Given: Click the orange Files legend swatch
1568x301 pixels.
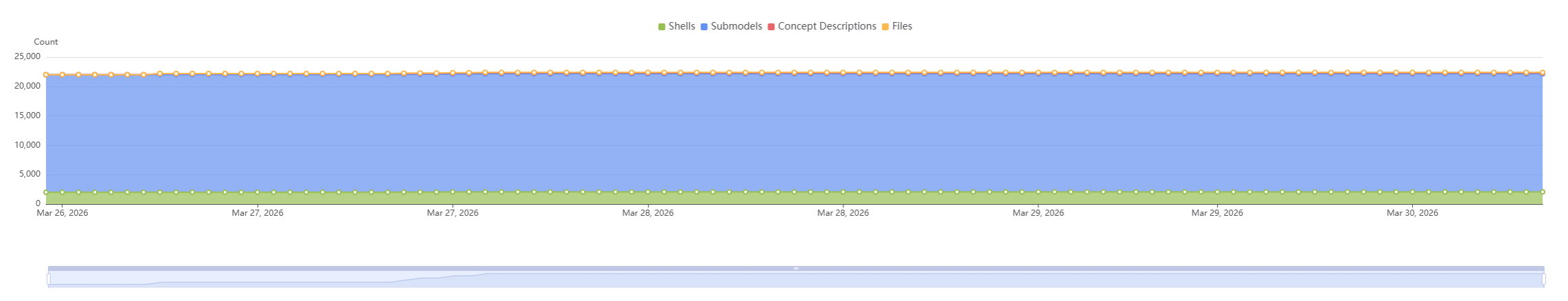Looking at the screenshot, I should 885,27.
